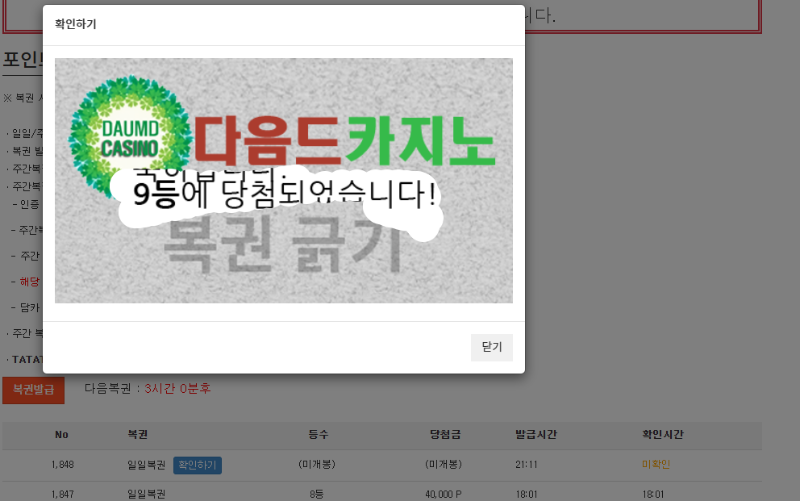Click the 1,847 row number
This screenshot has width=800, height=501.
(x=62, y=494)
